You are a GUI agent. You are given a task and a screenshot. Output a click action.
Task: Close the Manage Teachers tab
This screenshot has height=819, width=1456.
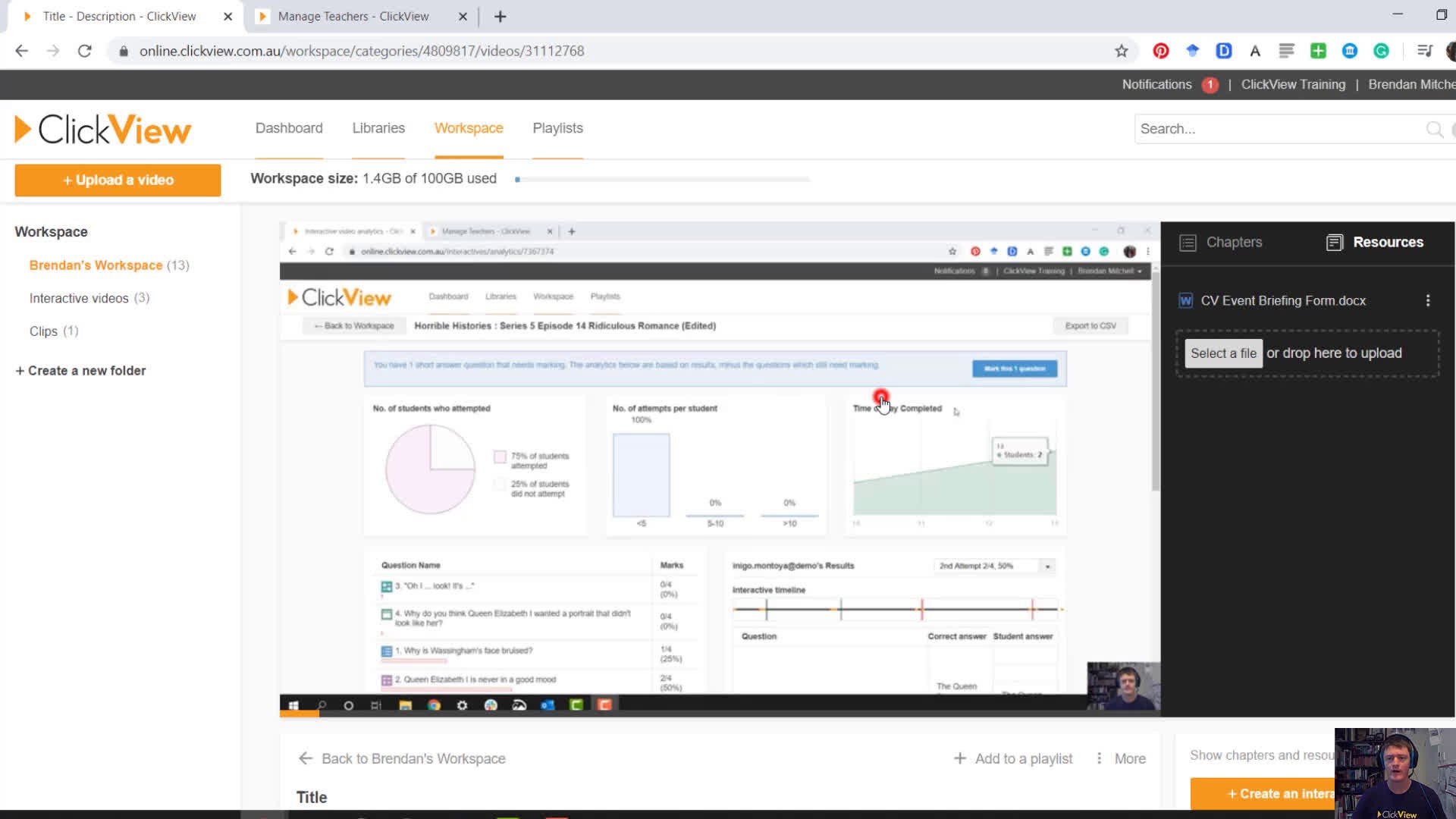[x=463, y=17]
